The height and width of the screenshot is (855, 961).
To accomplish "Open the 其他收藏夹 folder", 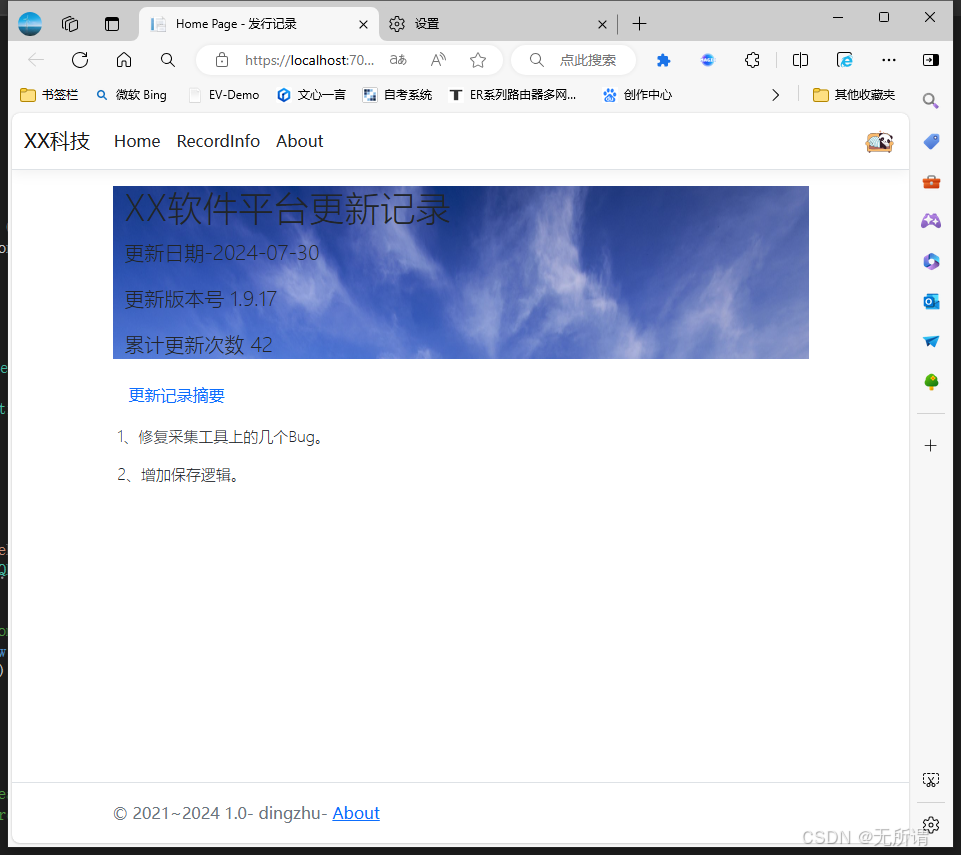I will pos(854,95).
